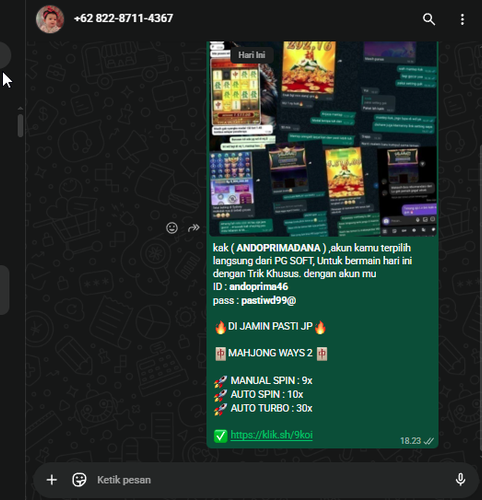Open the three-dot chat menu
Viewport: 482px width, 500px height.
point(462,19)
